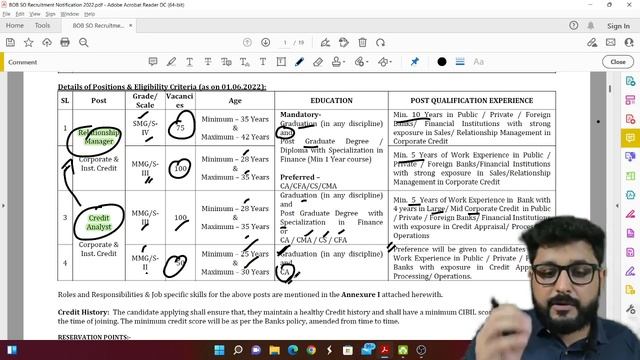Open File Explorer from taskbar
640x360 pixels.
[x=275, y=350]
